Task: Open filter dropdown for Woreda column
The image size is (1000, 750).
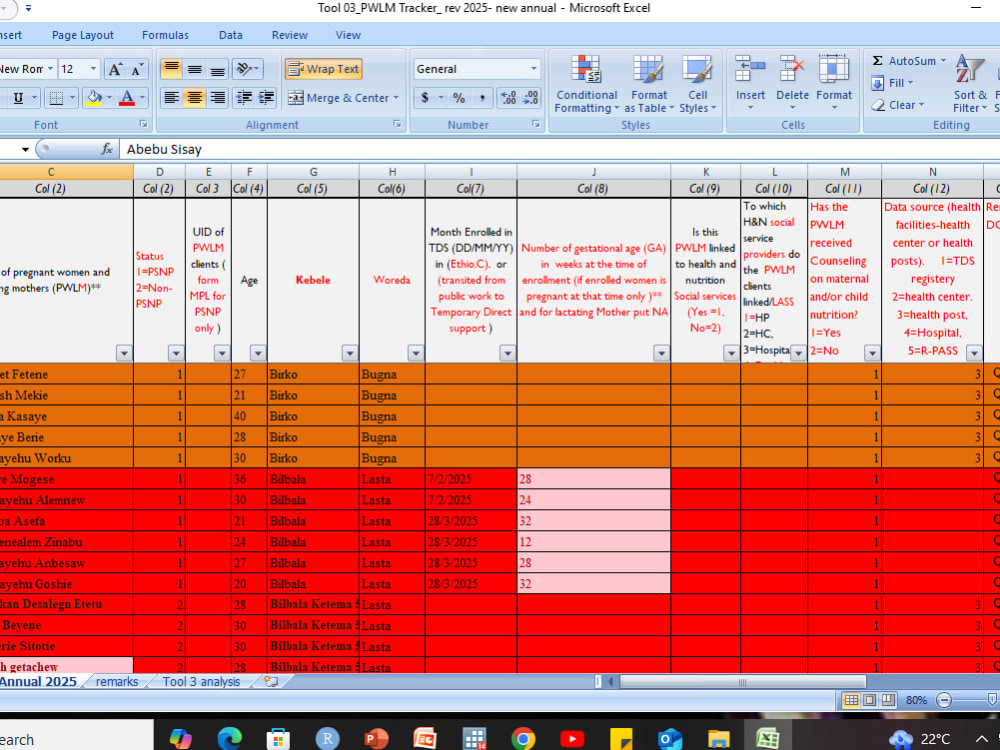Action: tap(416, 353)
